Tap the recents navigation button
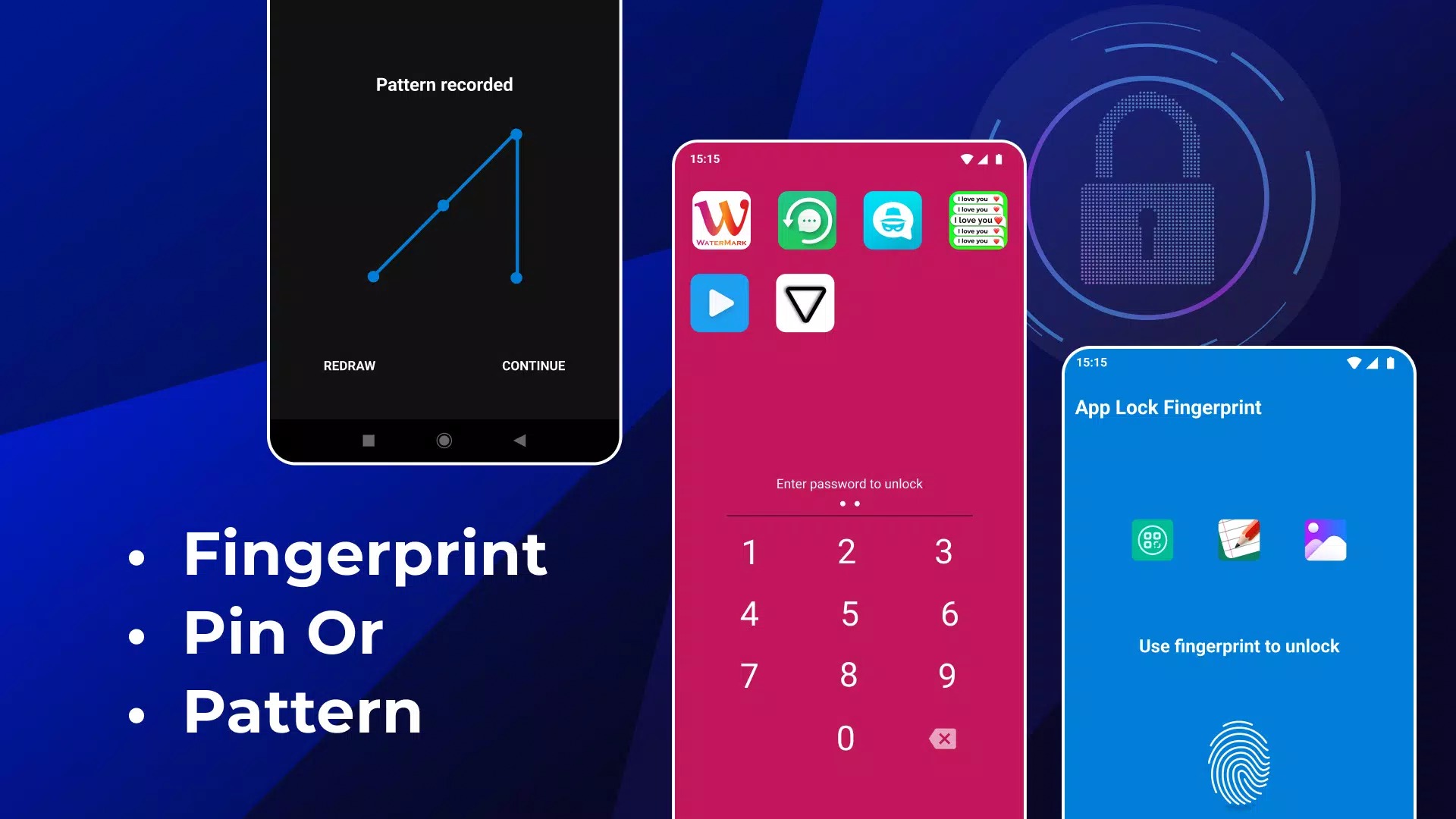 368,440
